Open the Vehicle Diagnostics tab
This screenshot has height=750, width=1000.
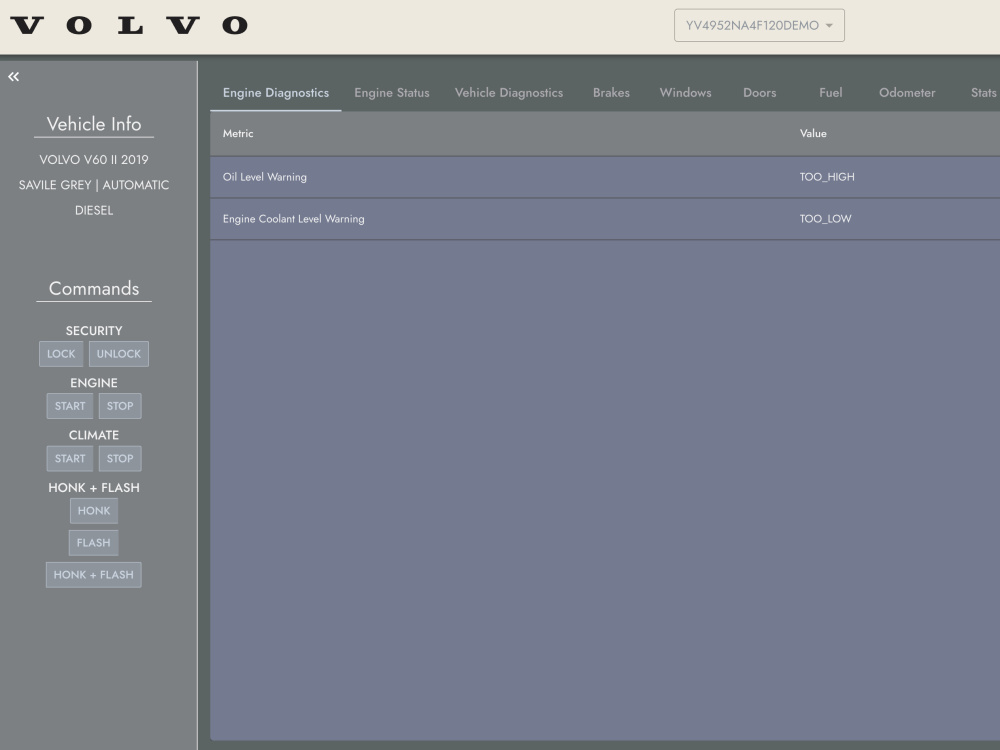(x=509, y=92)
